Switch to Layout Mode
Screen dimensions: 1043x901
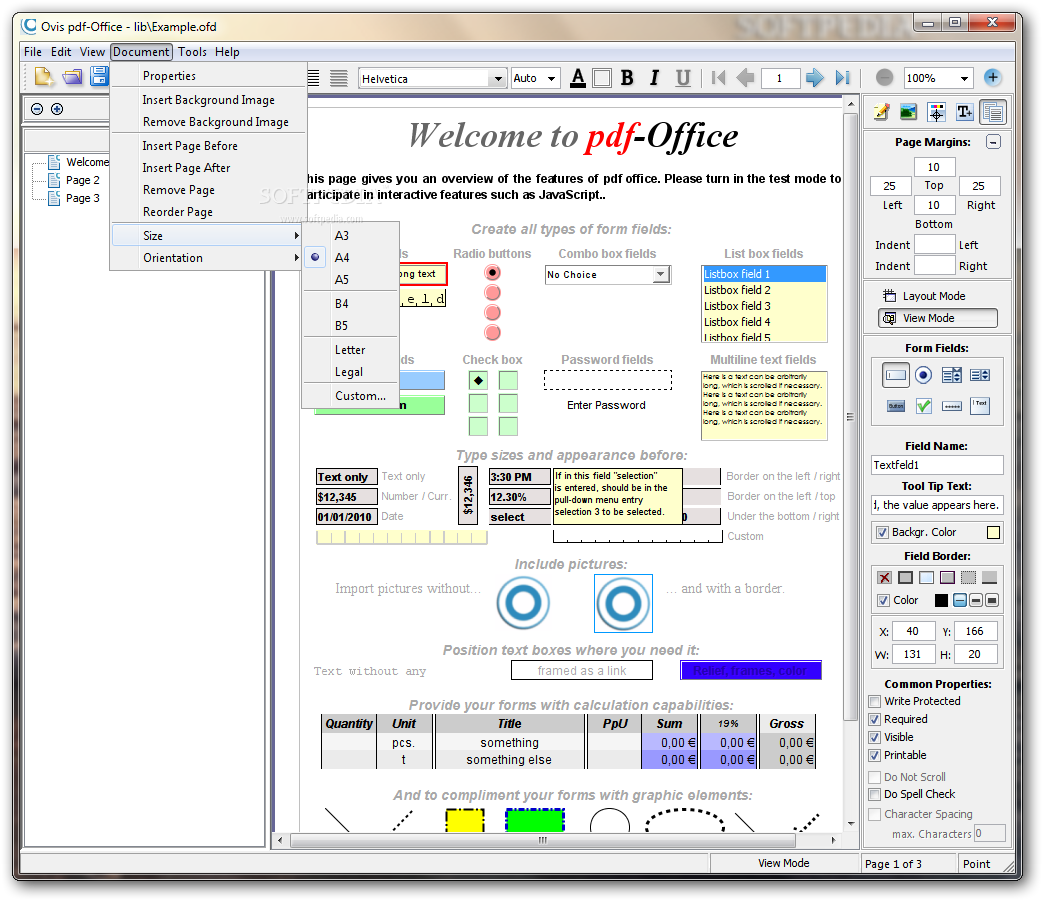(x=934, y=296)
